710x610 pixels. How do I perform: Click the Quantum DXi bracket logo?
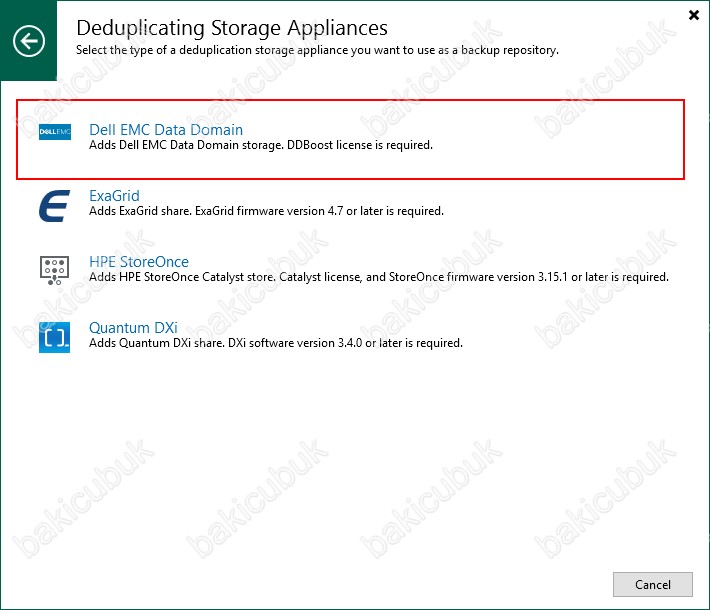click(x=54, y=337)
